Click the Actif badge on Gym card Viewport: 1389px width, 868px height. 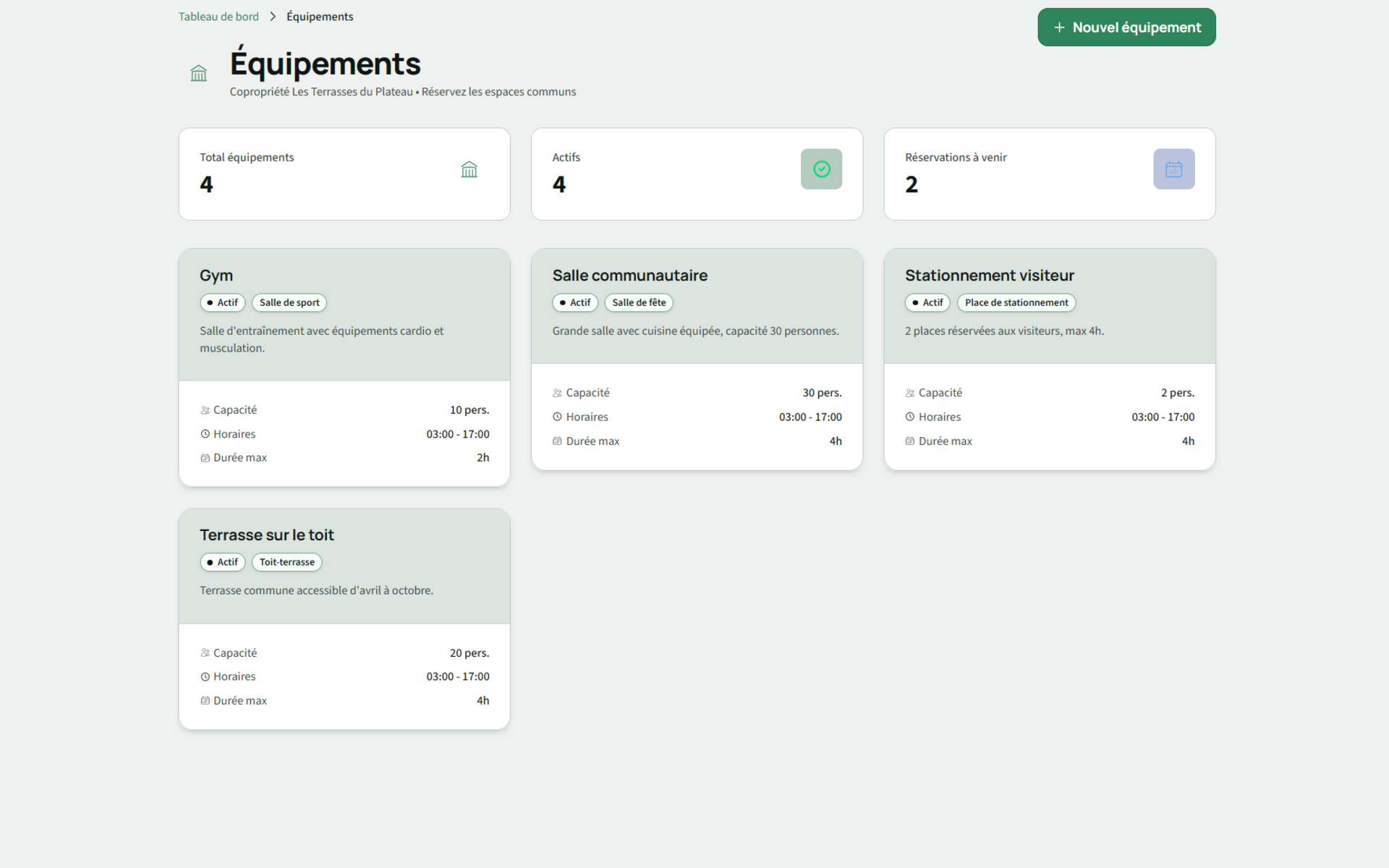(223, 302)
